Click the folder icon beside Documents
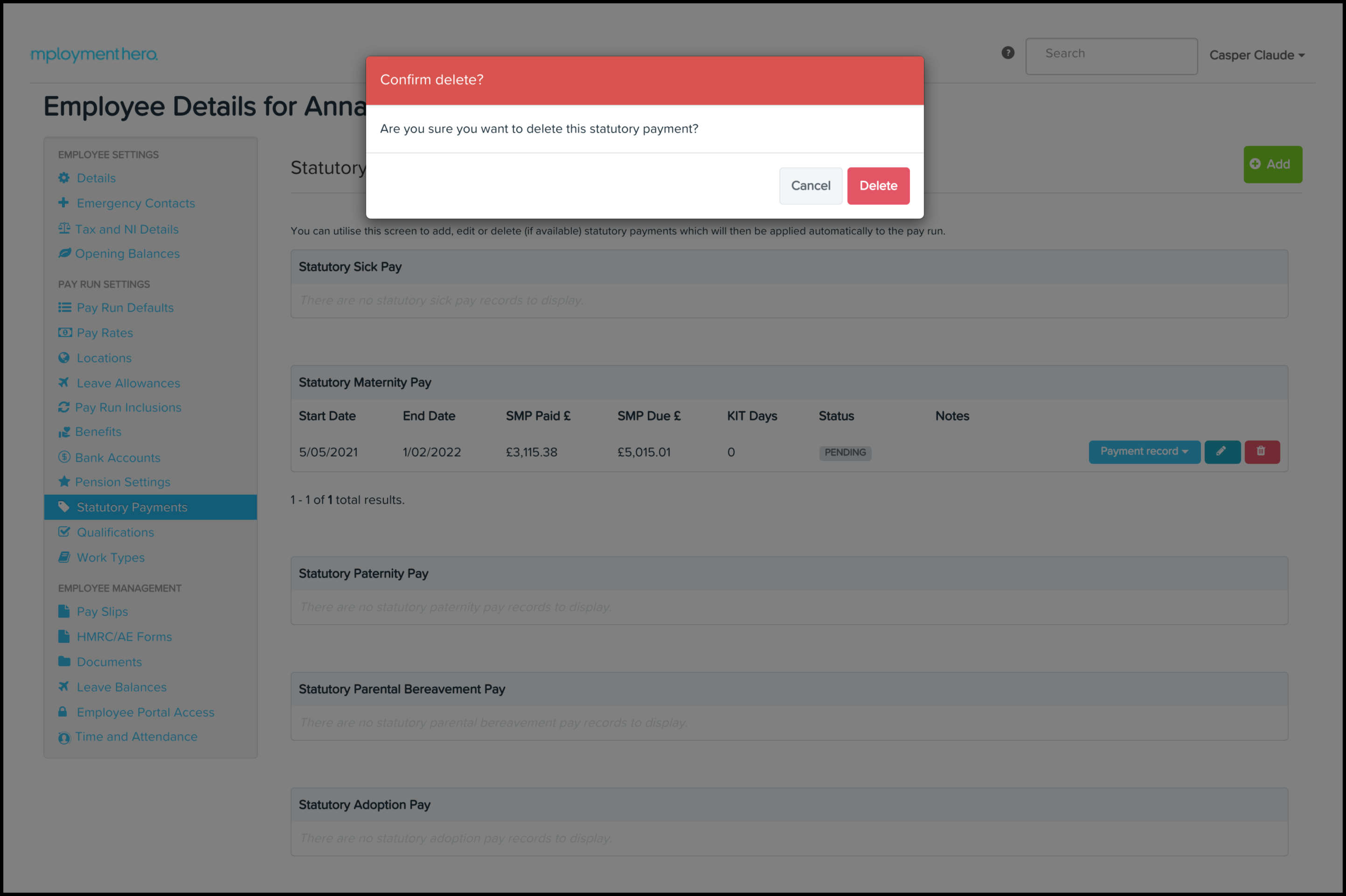The width and height of the screenshot is (1346, 896). (x=64, y=662)
